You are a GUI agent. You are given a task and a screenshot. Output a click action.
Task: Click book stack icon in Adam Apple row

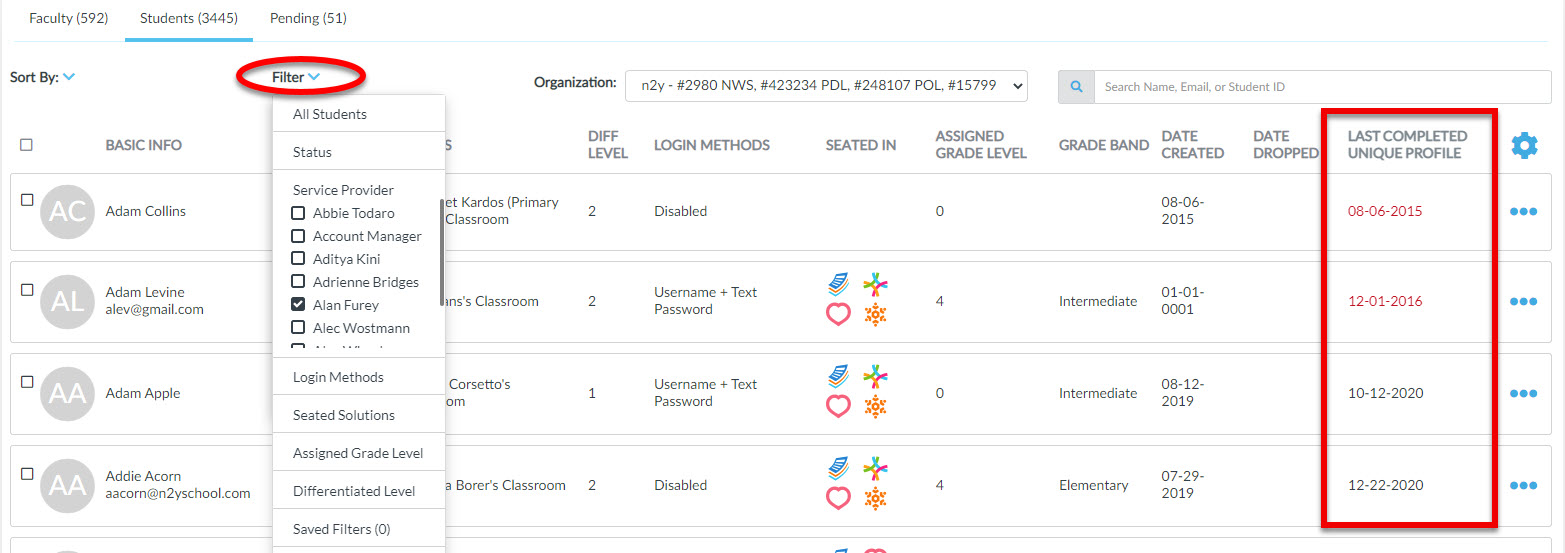(x=838, y=376)
